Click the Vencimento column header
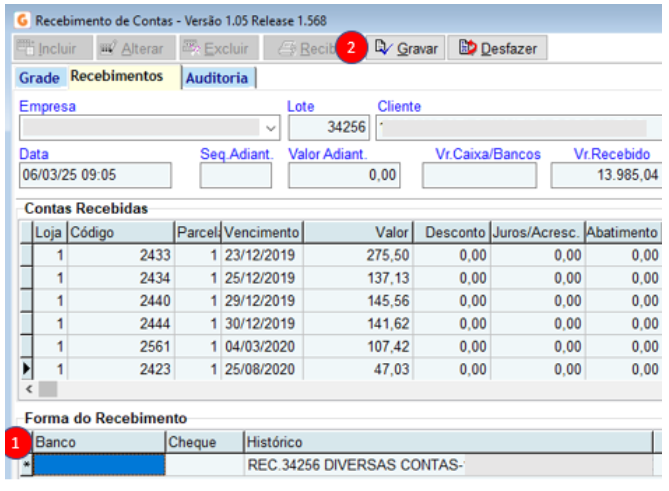The height and width of the screenshot is (491, 669). [262, 232]
